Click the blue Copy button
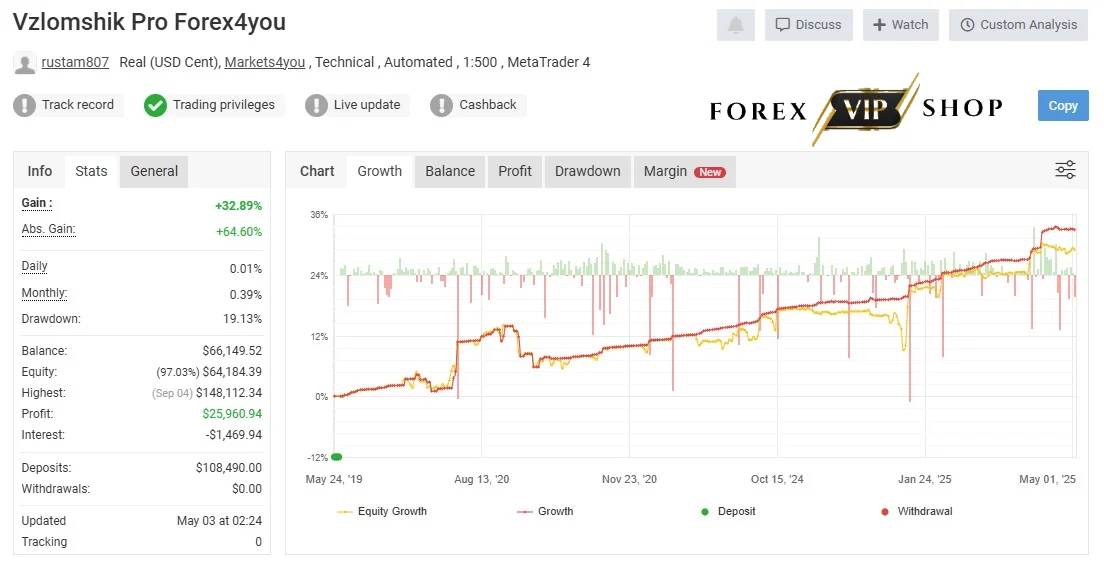The width and height of the screenshot is (1104, 562). pyautogui.click(x=1062, y=106)
